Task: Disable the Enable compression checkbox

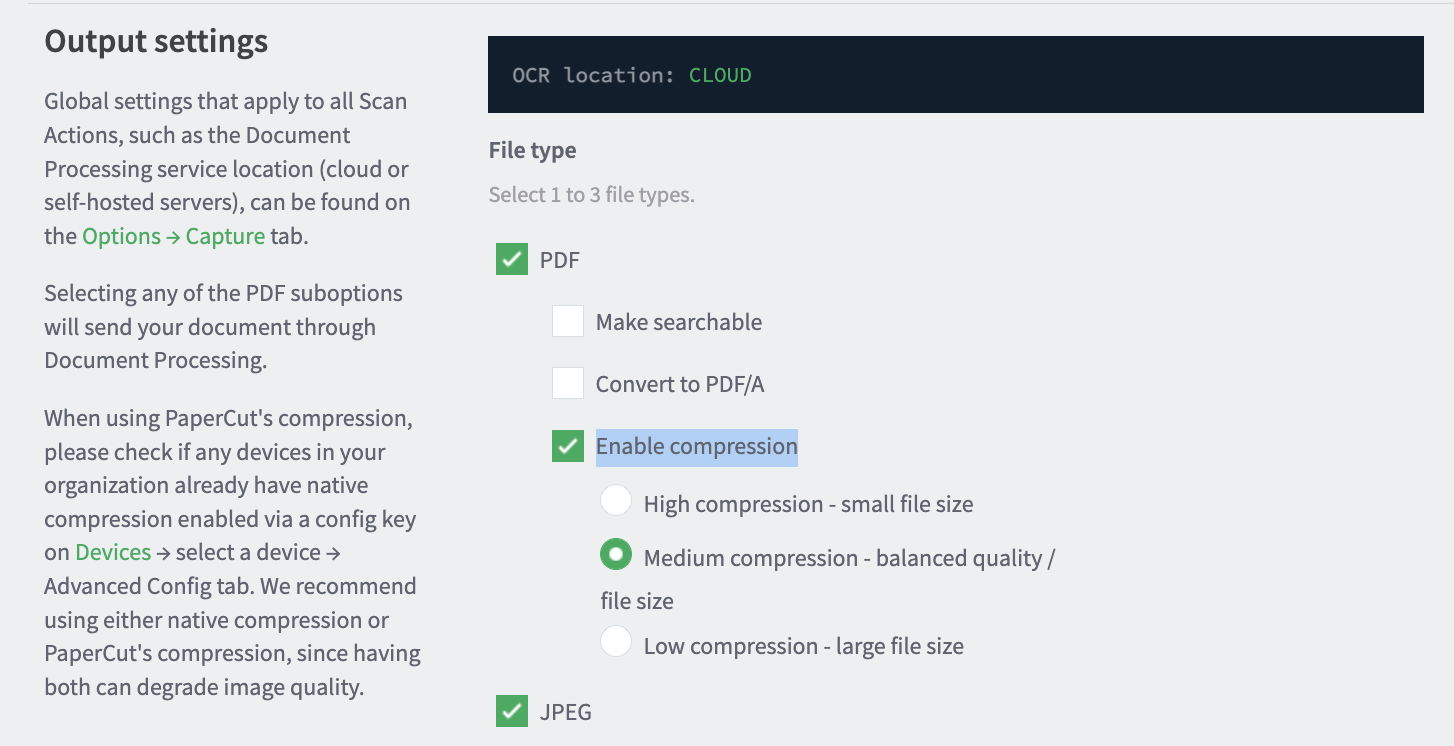Action: [568, 446]
